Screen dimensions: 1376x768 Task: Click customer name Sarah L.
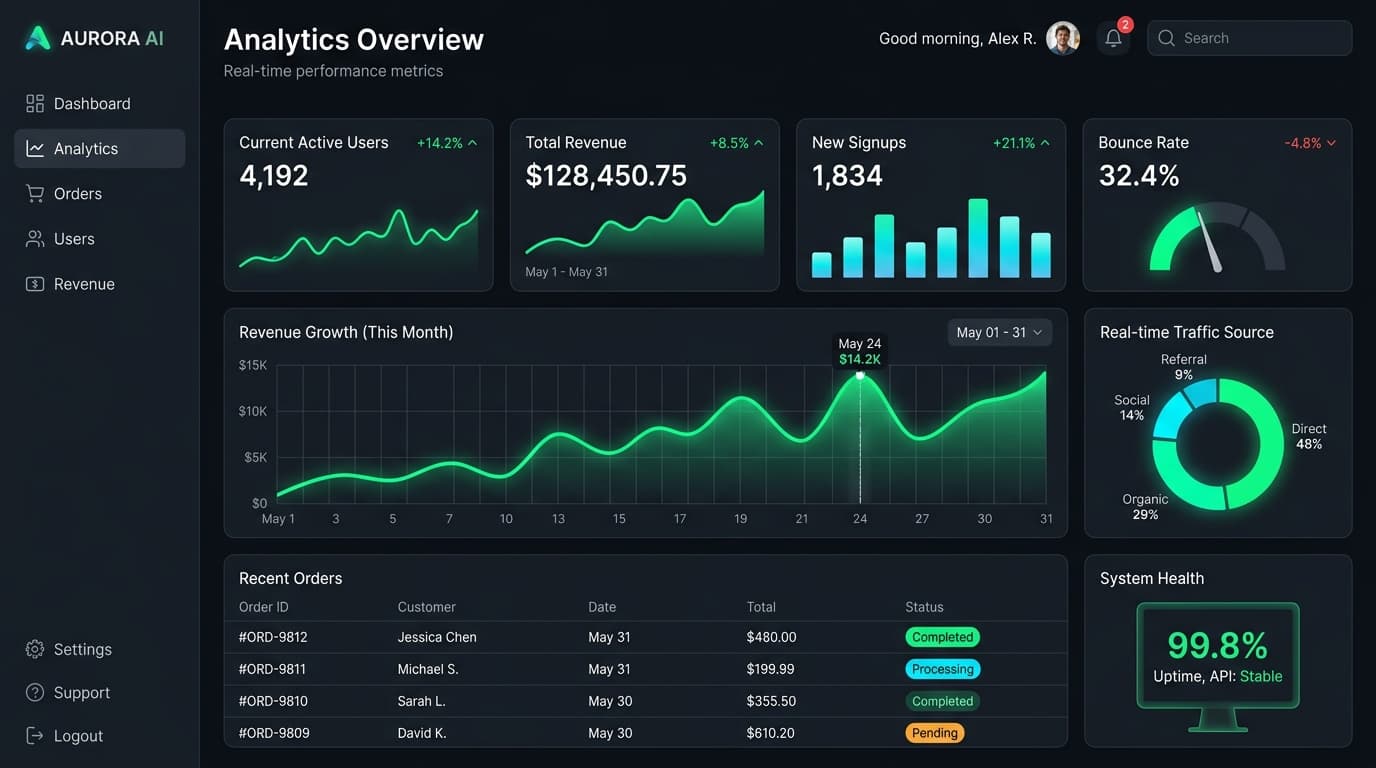coord(422,701)
